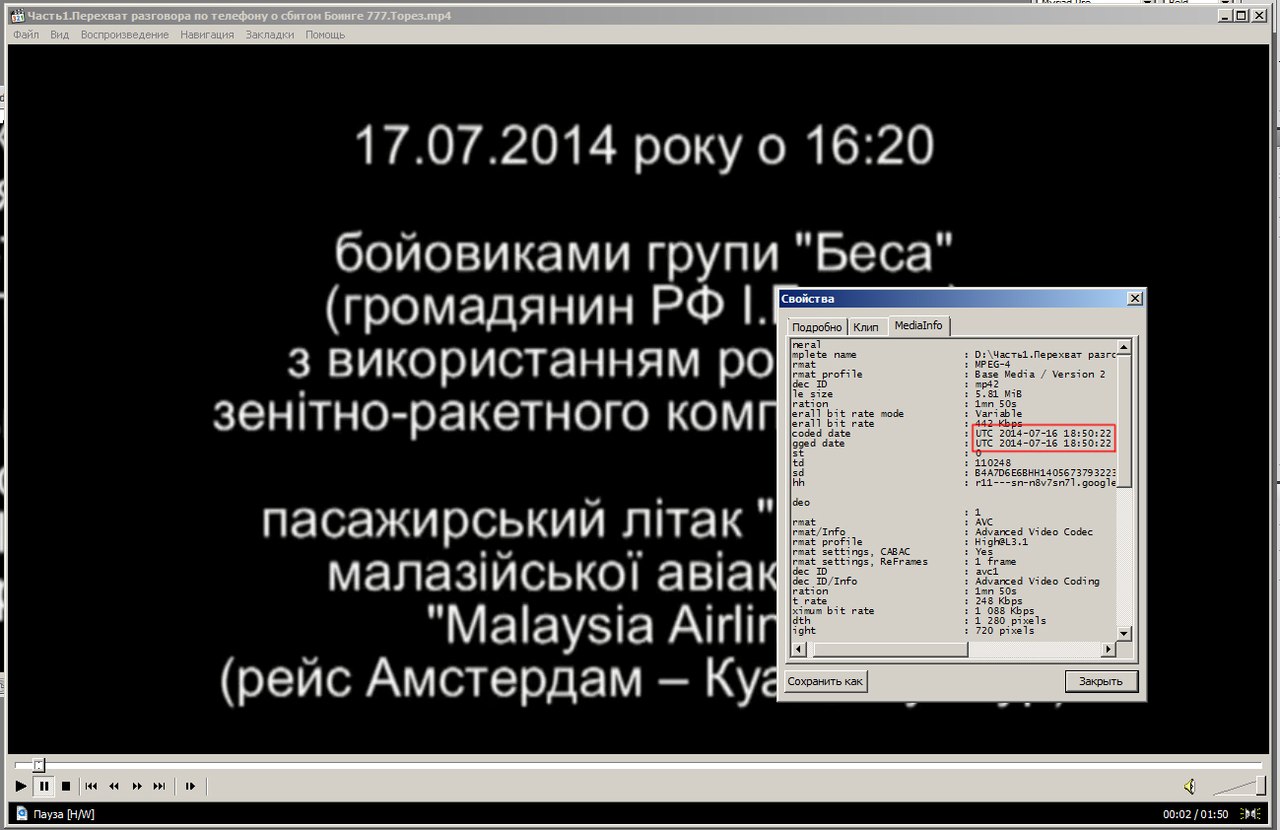Click the Закрыть button
The width and height of the screenshot is (1280, 830).
pos(1101,681)
